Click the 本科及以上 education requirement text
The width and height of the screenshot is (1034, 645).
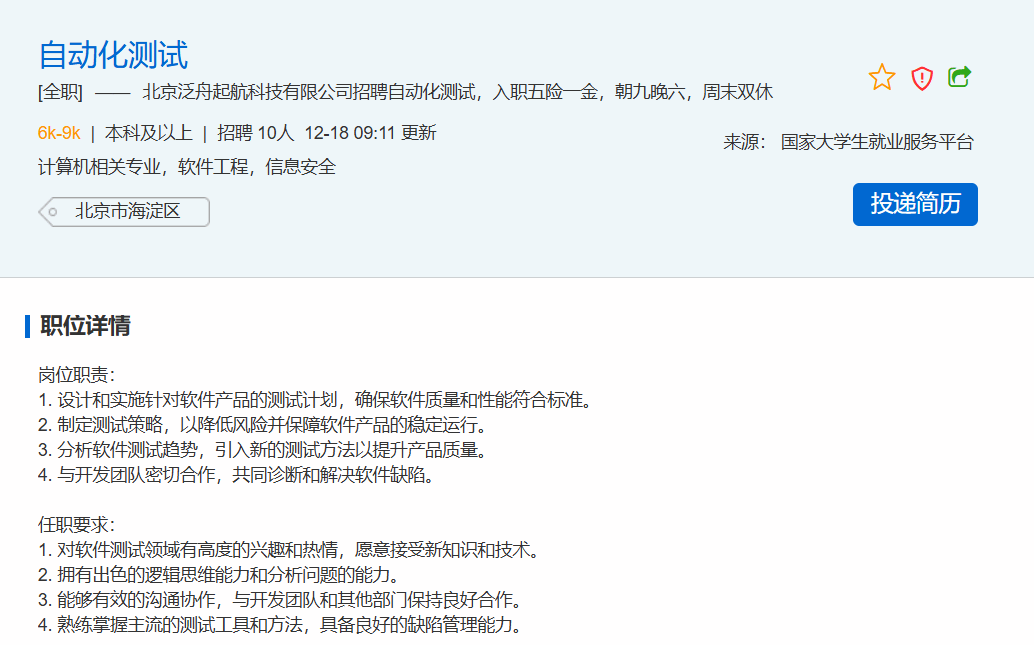click(x=148, y=133)
